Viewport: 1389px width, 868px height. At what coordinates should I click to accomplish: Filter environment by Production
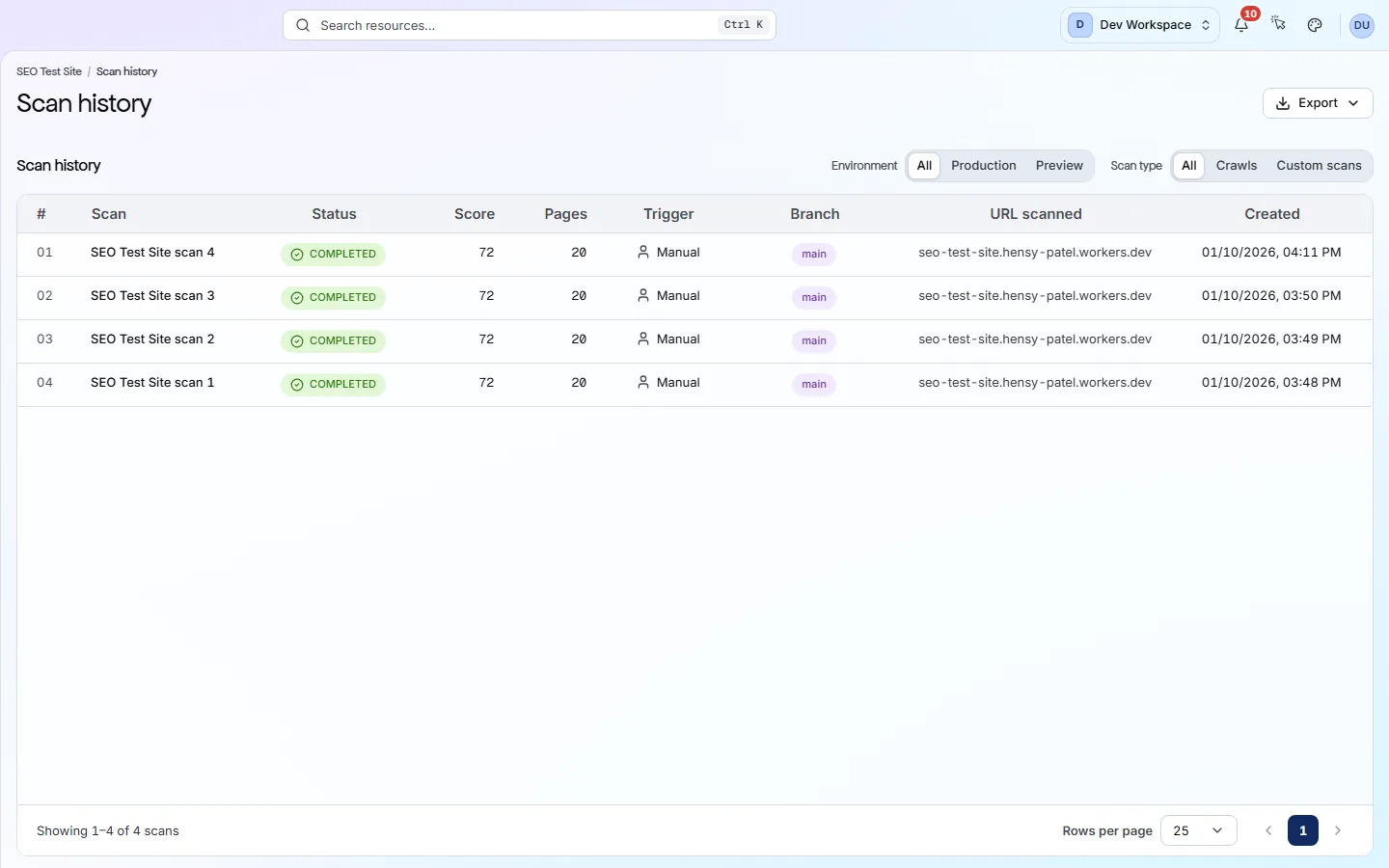pyautogui.click(x=983, y=166)
